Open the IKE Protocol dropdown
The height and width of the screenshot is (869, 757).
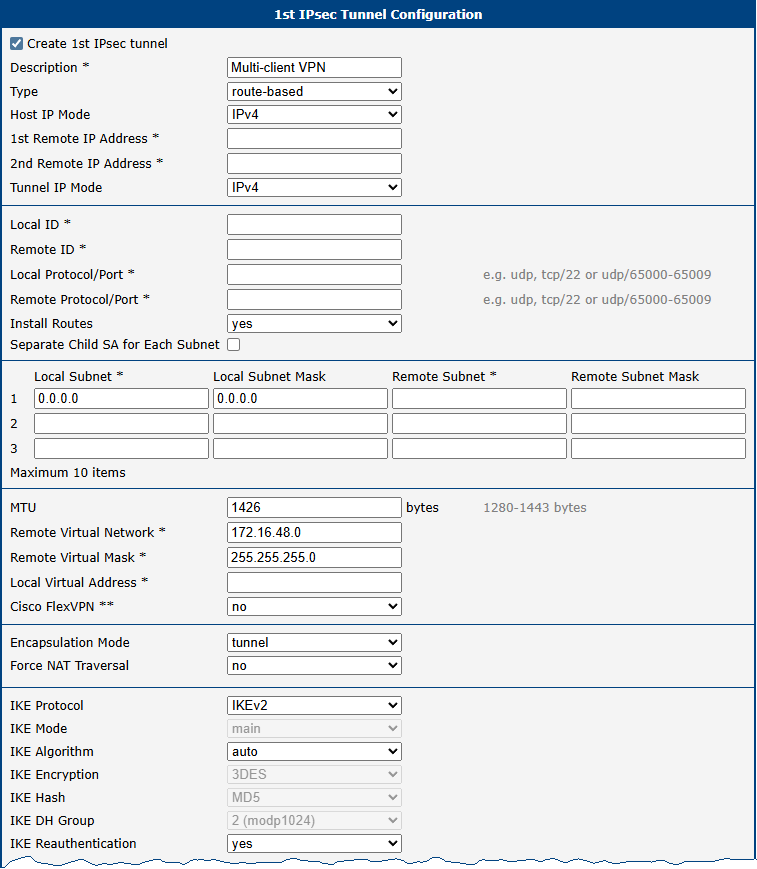point(314,706)
